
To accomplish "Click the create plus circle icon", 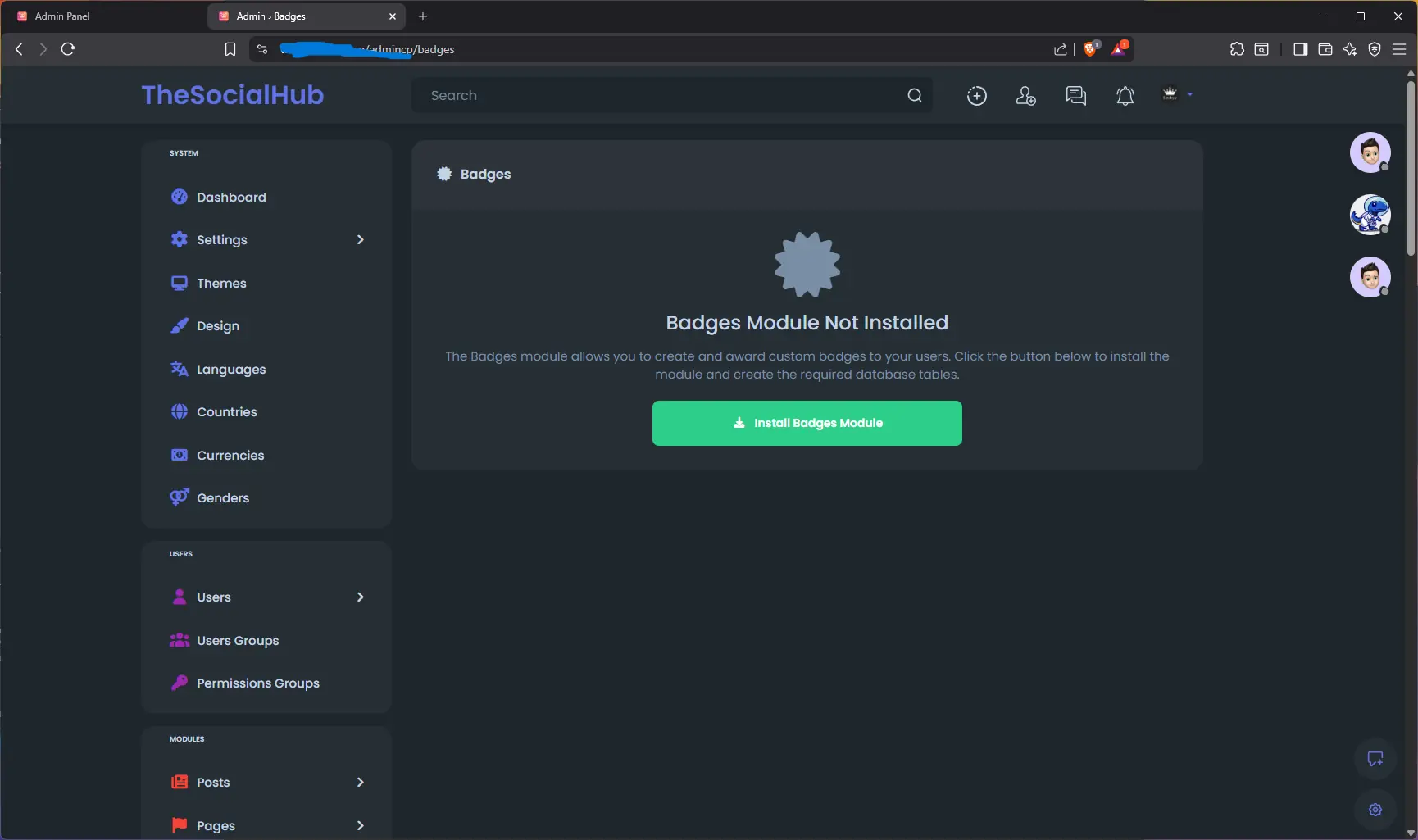I will tap(976, 96).
